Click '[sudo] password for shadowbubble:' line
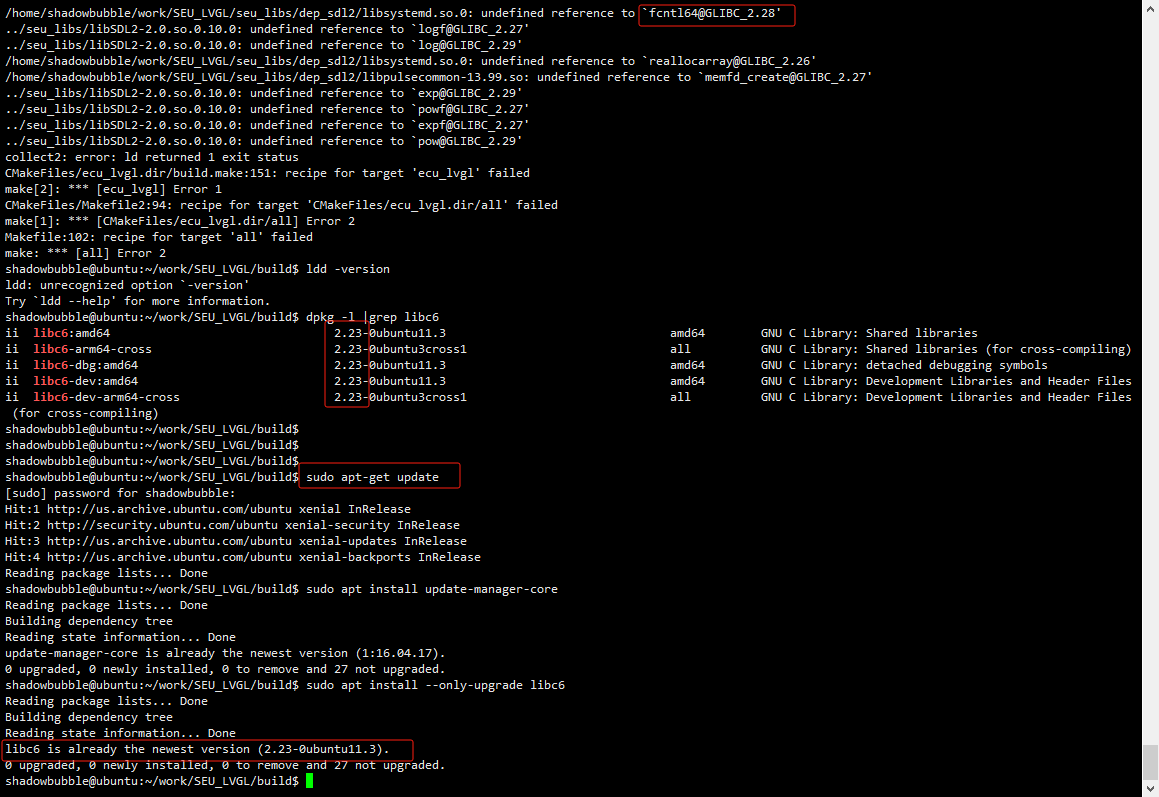Image resolution: width=1159 pixels, height=797 pixels. pos(120,493)
